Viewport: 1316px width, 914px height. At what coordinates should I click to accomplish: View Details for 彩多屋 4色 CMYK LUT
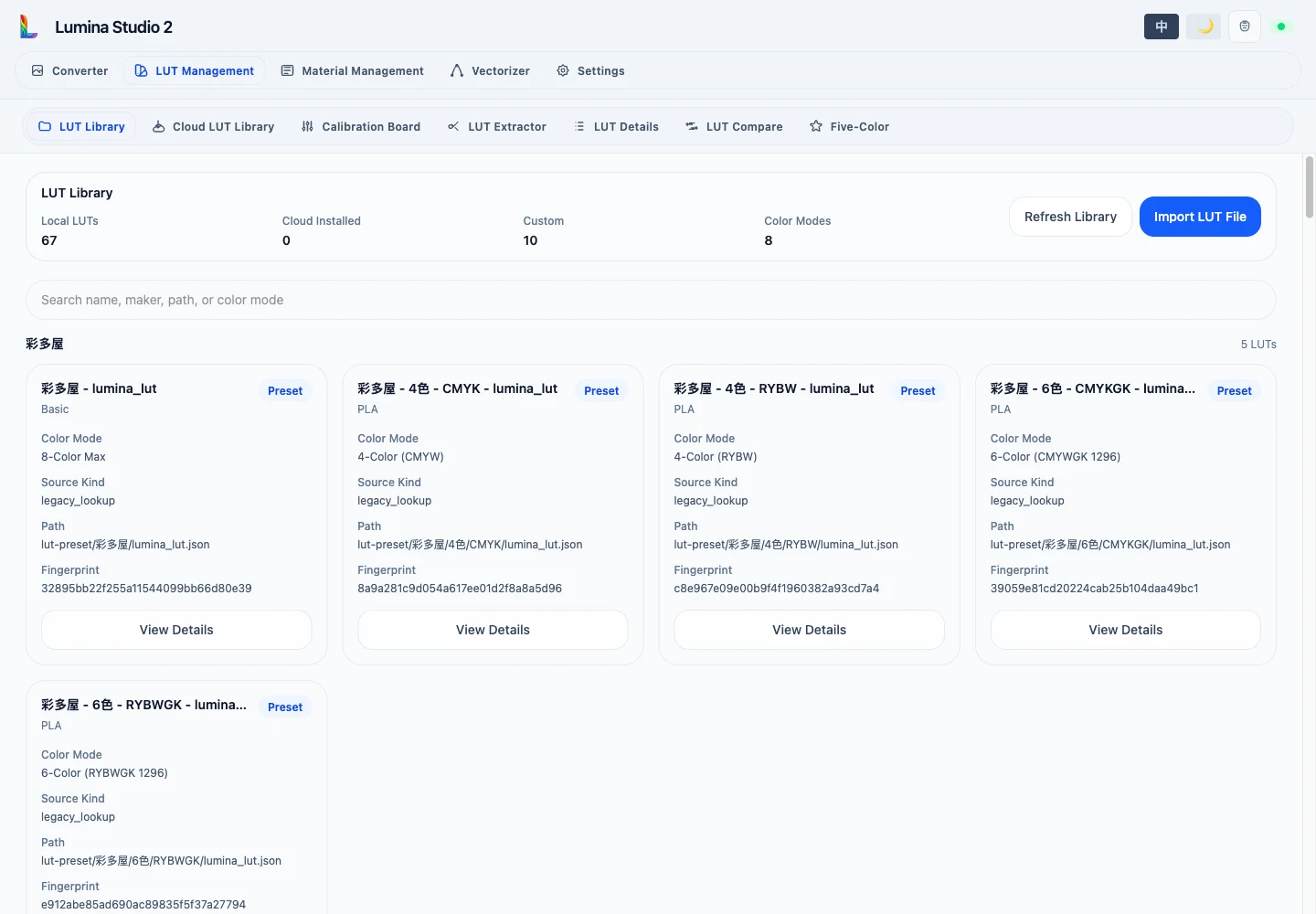coord(493,630)
